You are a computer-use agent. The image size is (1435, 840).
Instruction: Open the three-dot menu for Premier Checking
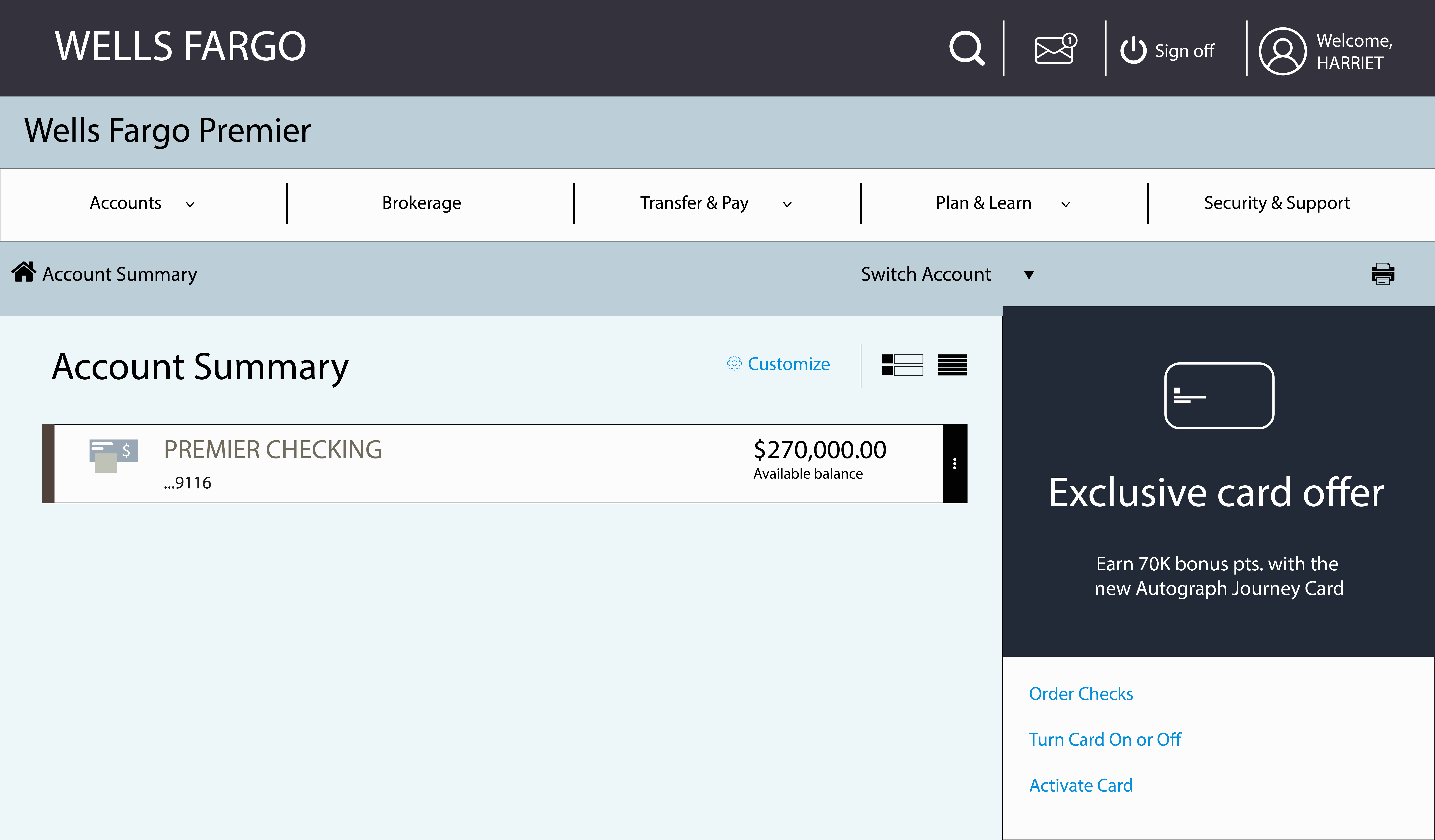955,463
